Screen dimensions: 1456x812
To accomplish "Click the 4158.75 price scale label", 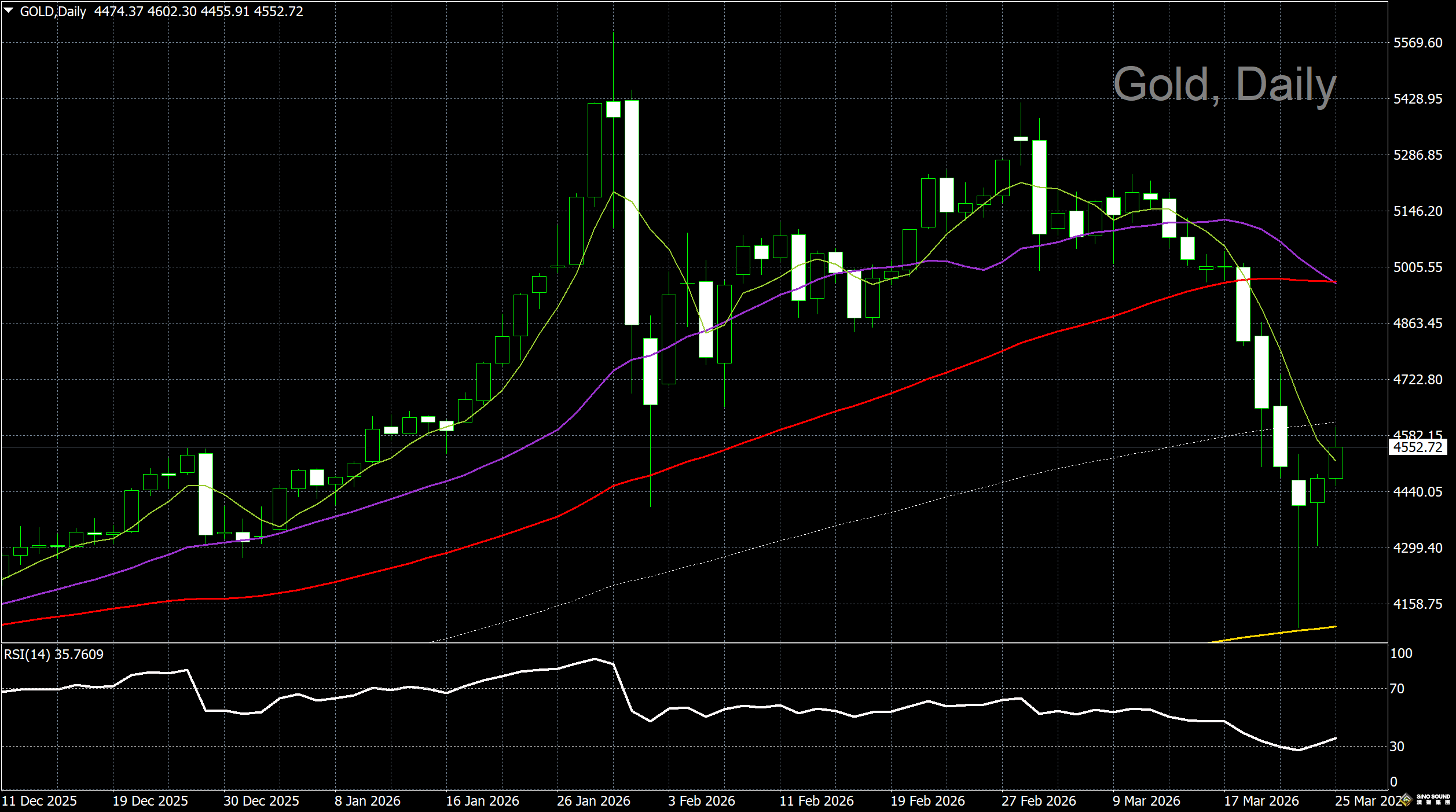I will 1417,604.
